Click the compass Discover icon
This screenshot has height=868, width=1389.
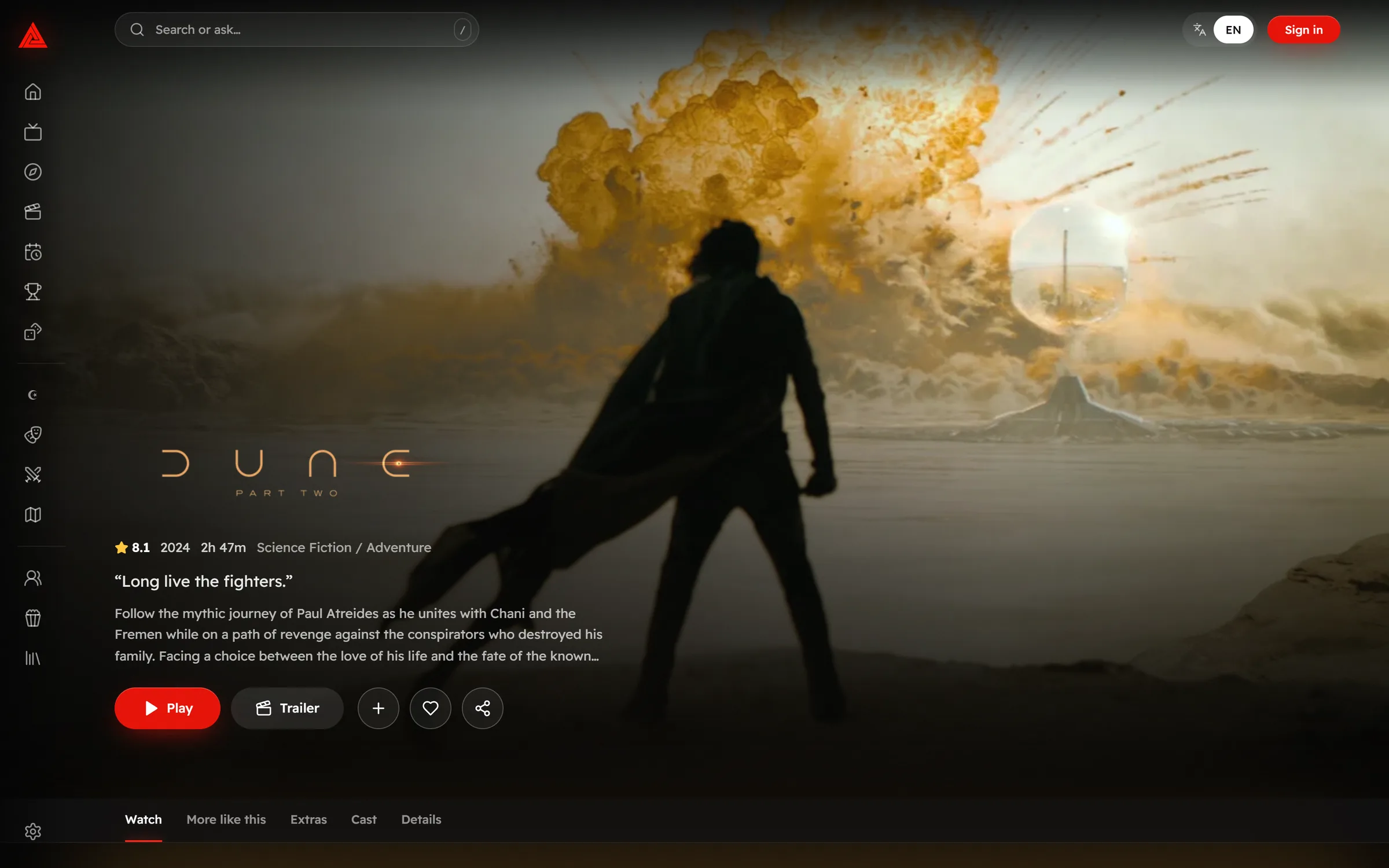pyautogui.click(x=33, y=172)
